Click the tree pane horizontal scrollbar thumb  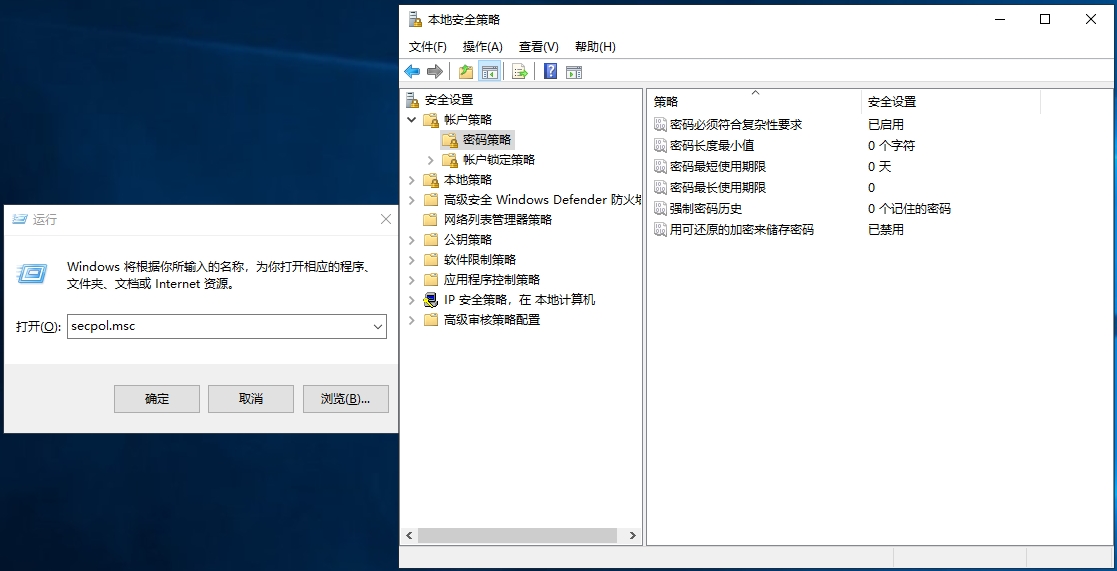click(x=517, y=535)
